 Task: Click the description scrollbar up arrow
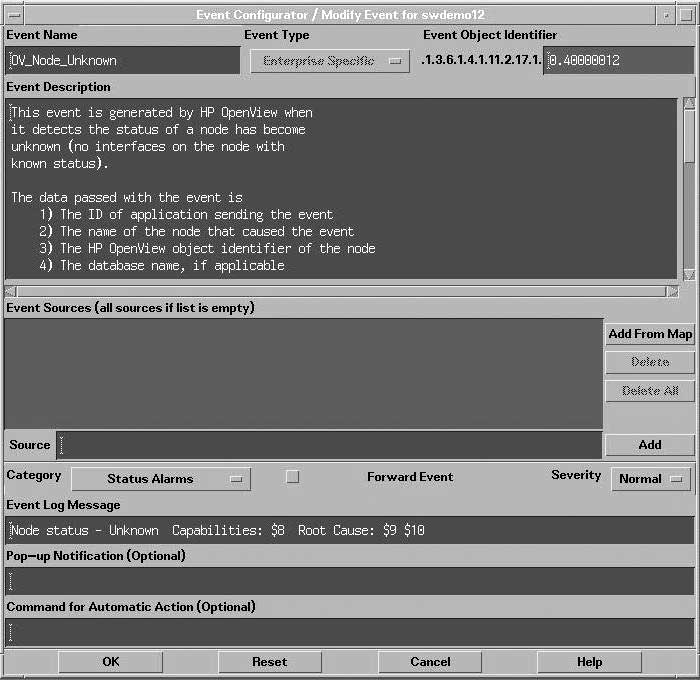coord(689,103)
